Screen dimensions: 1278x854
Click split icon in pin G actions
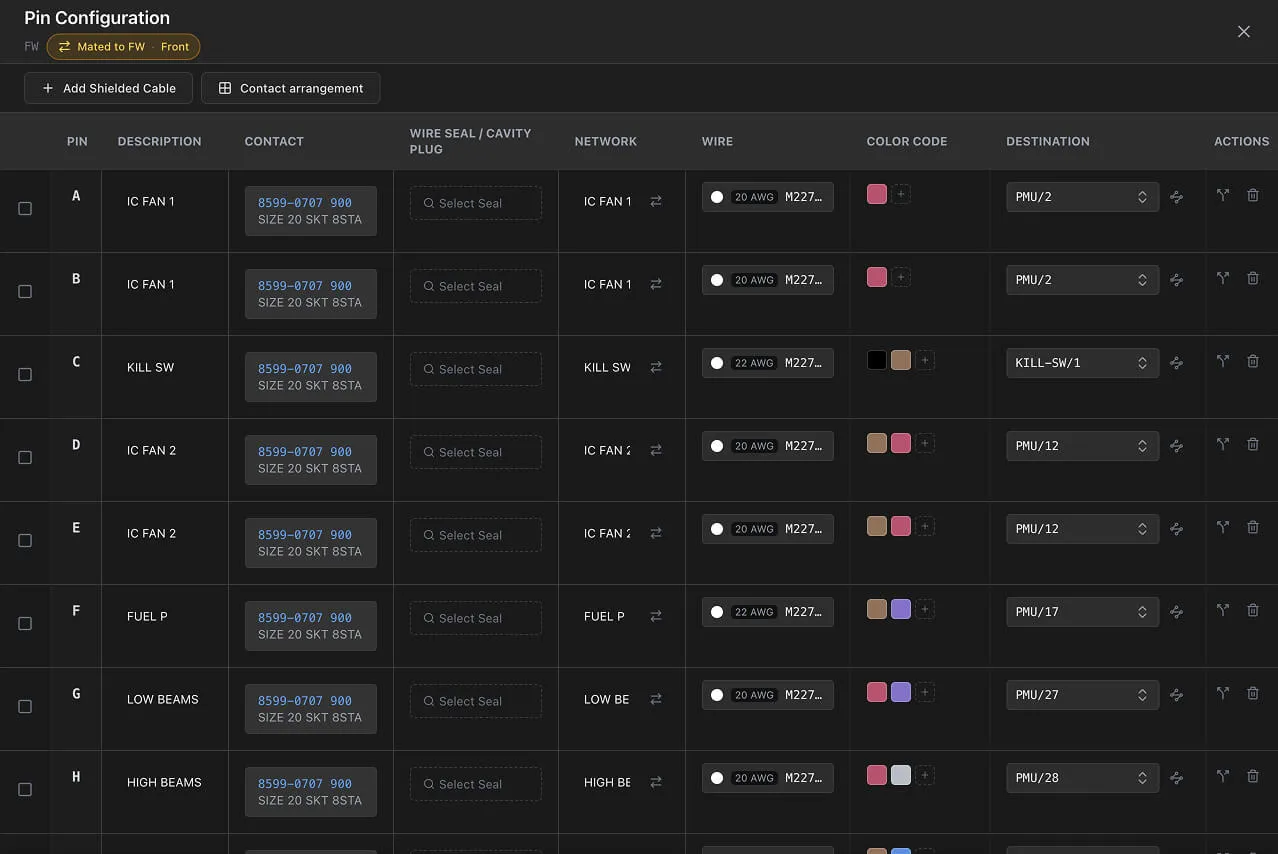pyautogui.click(x=1222, y=694)
